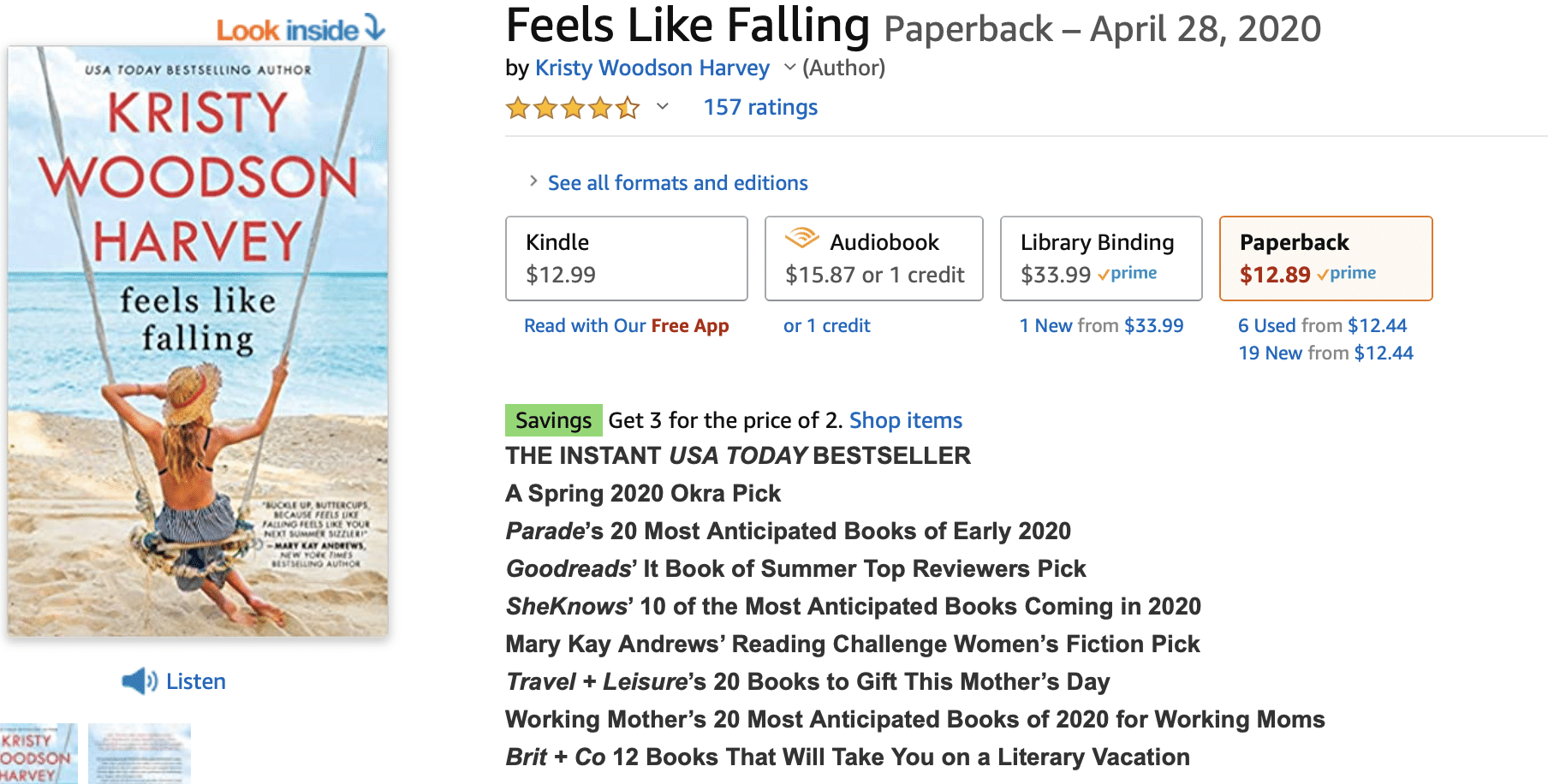Select the Library Binding format option
Image resolution: width=1548 pixels, height=784 pixels.
point(1100,258)
